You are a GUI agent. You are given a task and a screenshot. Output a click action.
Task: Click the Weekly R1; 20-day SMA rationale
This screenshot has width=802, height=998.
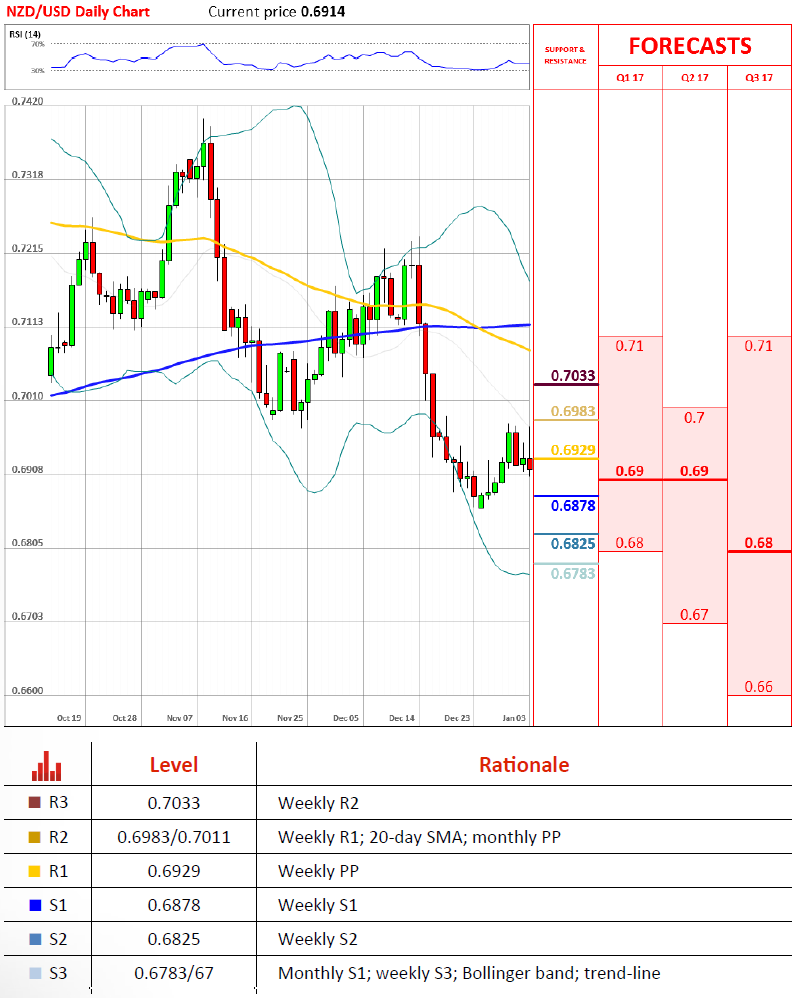pyautogui.click(x=419, y=837)
